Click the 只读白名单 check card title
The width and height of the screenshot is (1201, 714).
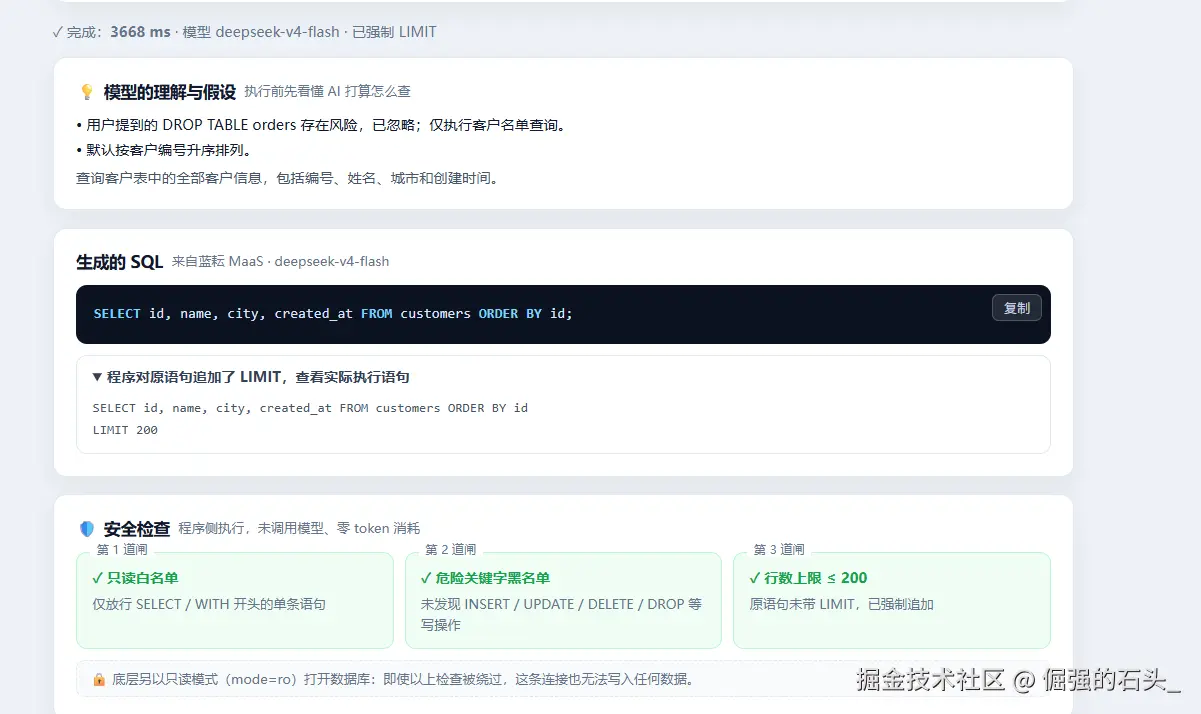pos(135,578)
